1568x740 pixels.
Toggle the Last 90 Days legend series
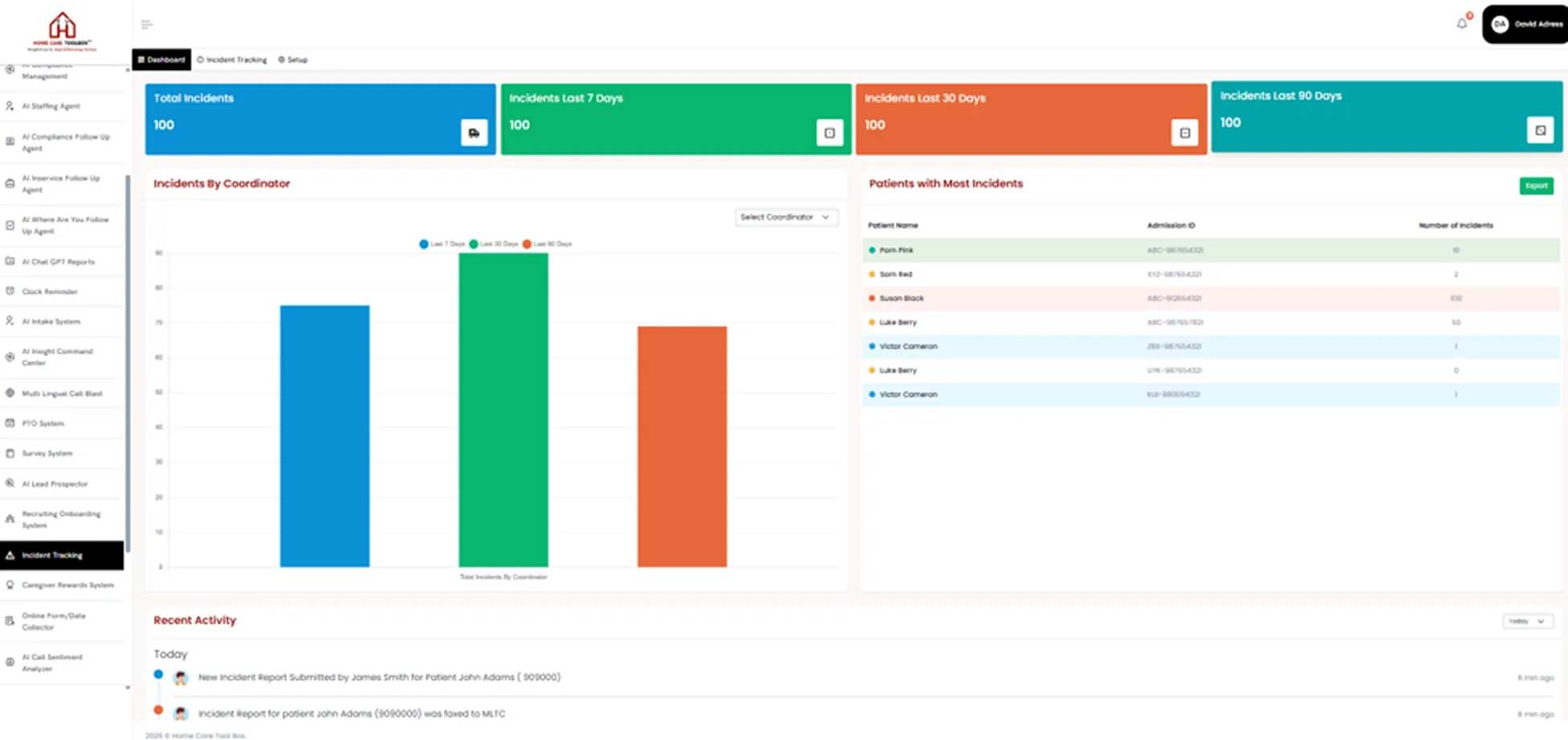coord(547,244)
